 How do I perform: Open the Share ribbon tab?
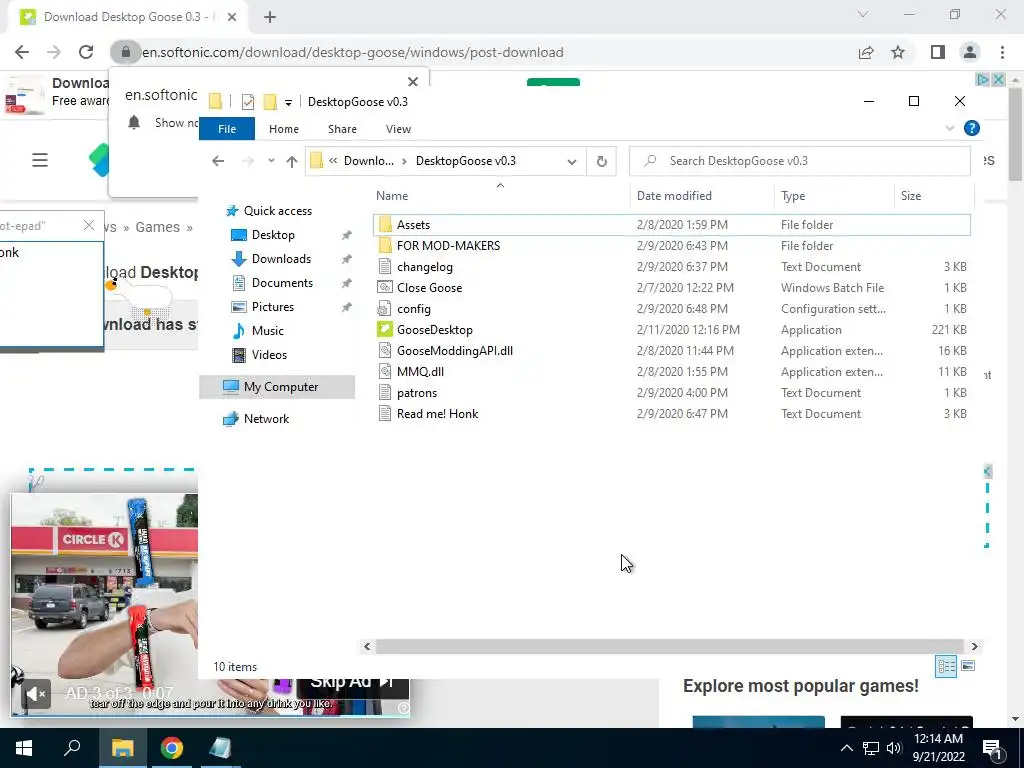click(342, 129)
